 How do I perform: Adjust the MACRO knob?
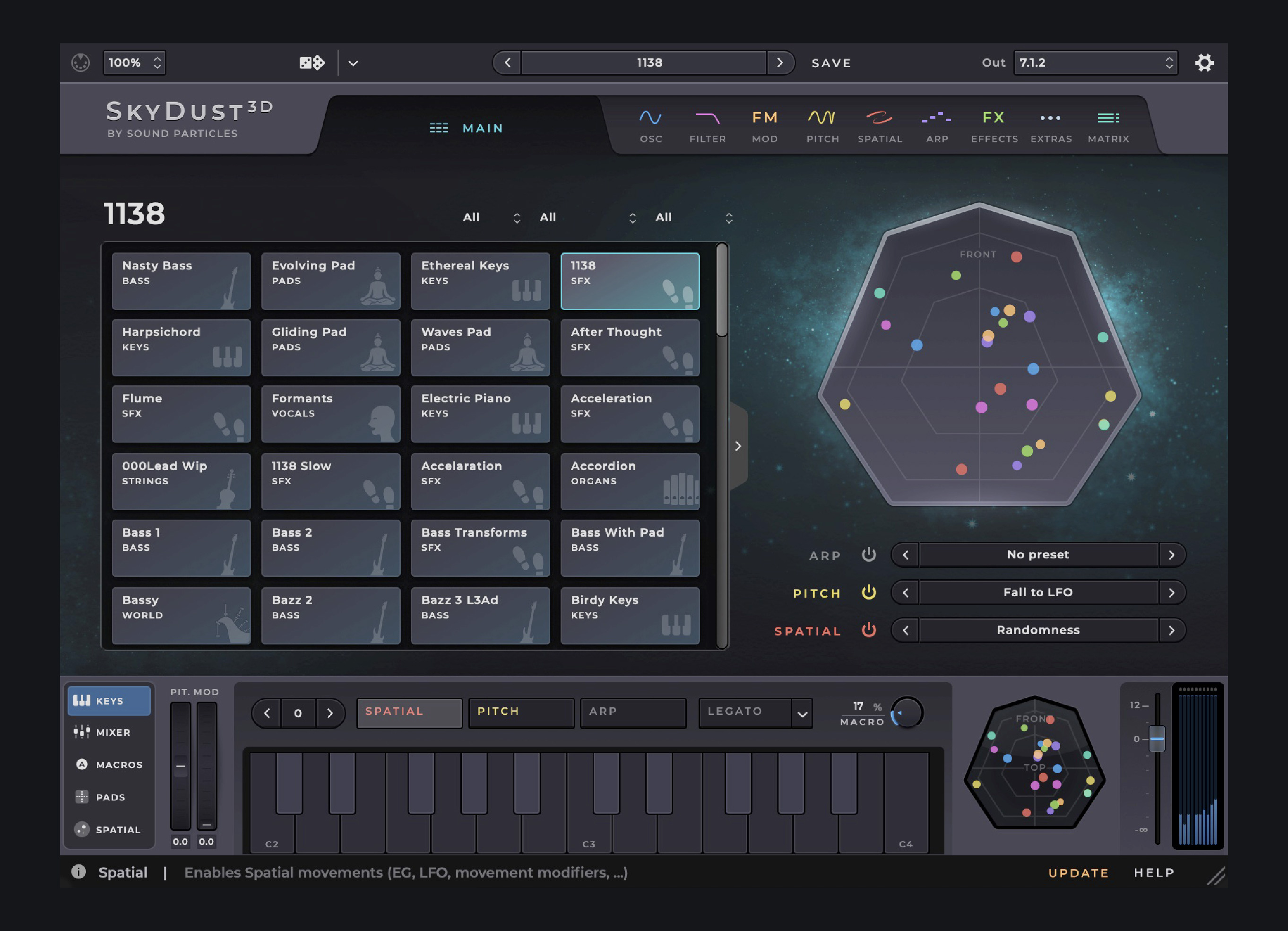[x=907, y=712]
